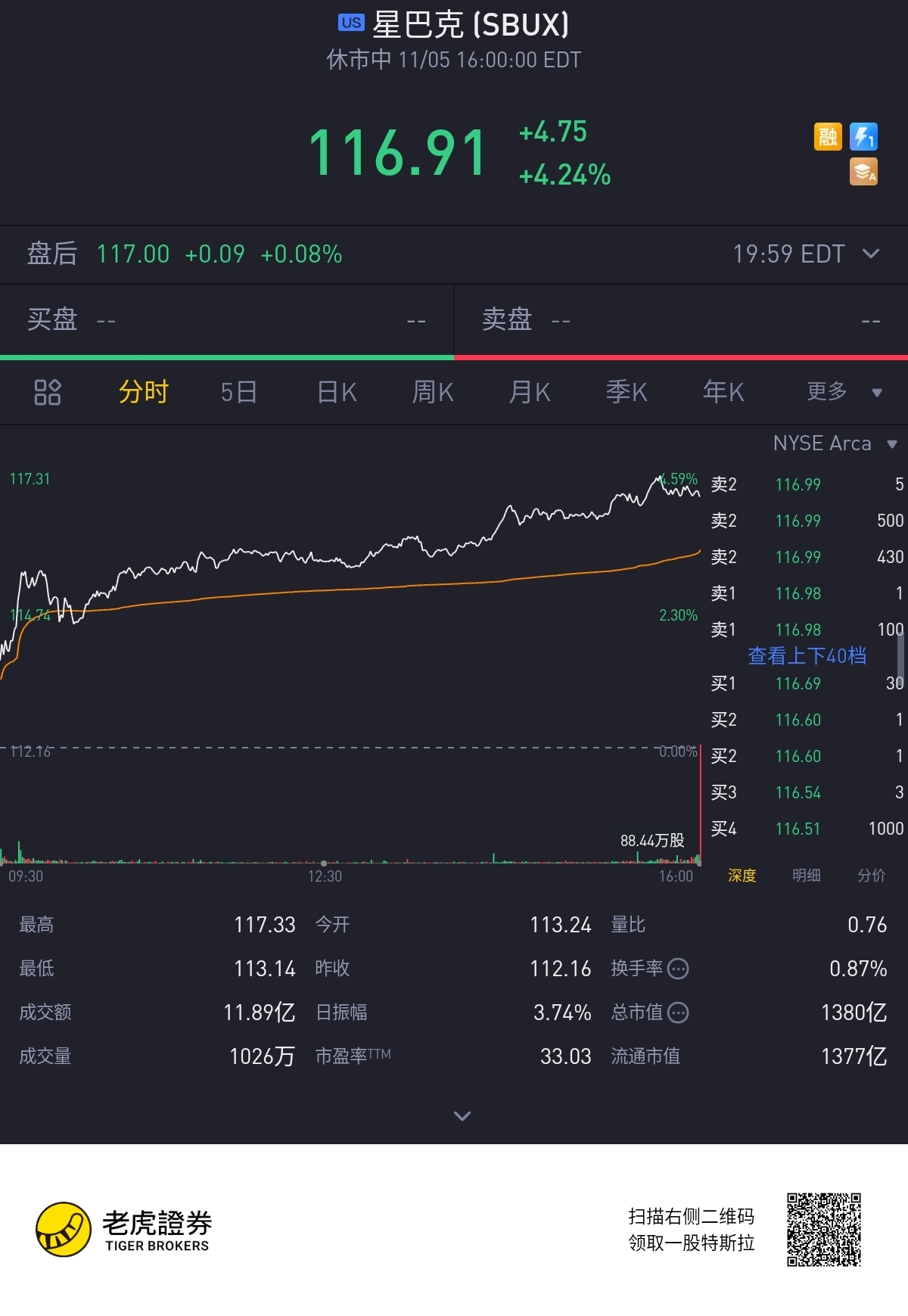Switch to the 日K chart tab

[x=337, y=392]
